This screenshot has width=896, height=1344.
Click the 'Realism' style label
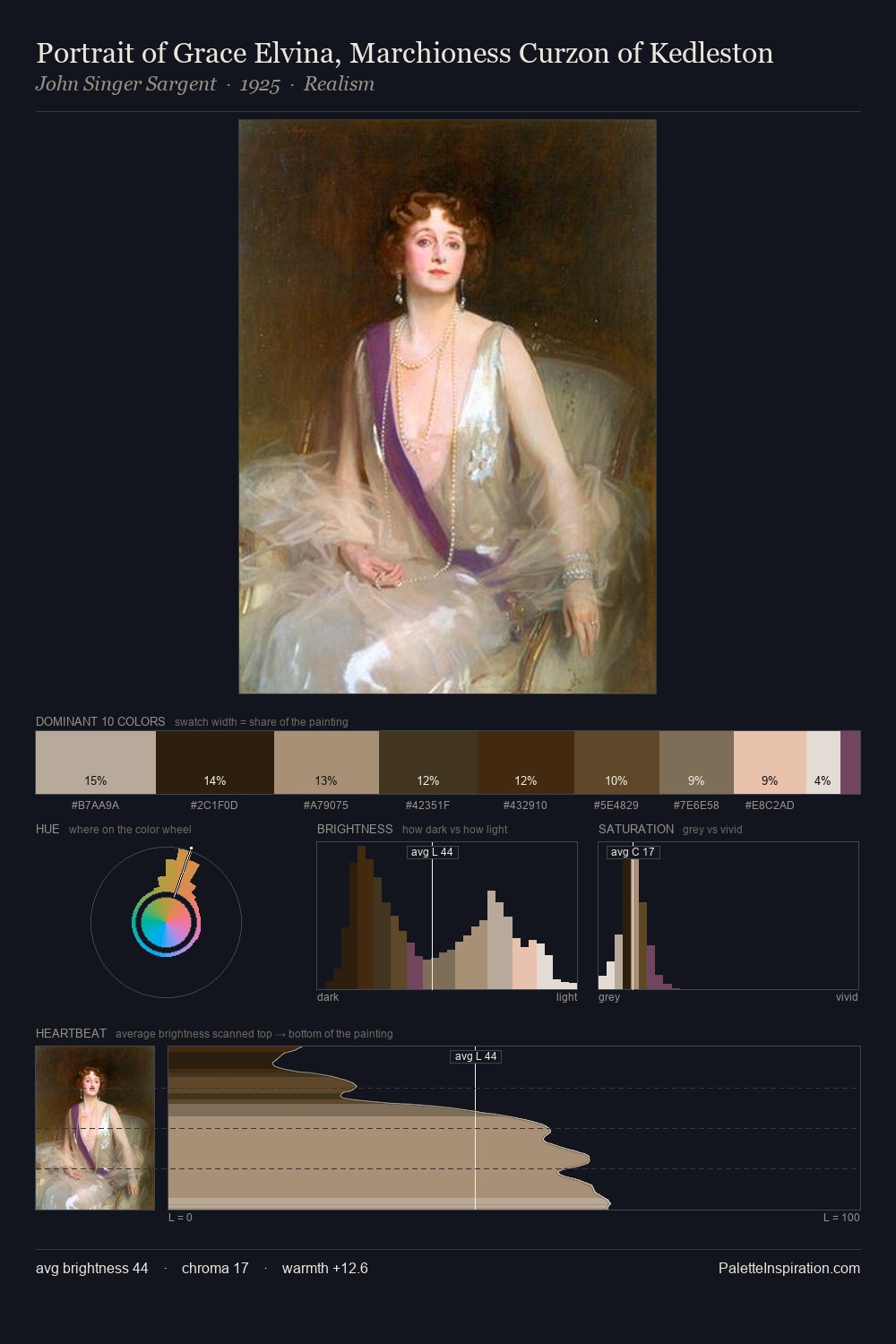tap(339, 84)
